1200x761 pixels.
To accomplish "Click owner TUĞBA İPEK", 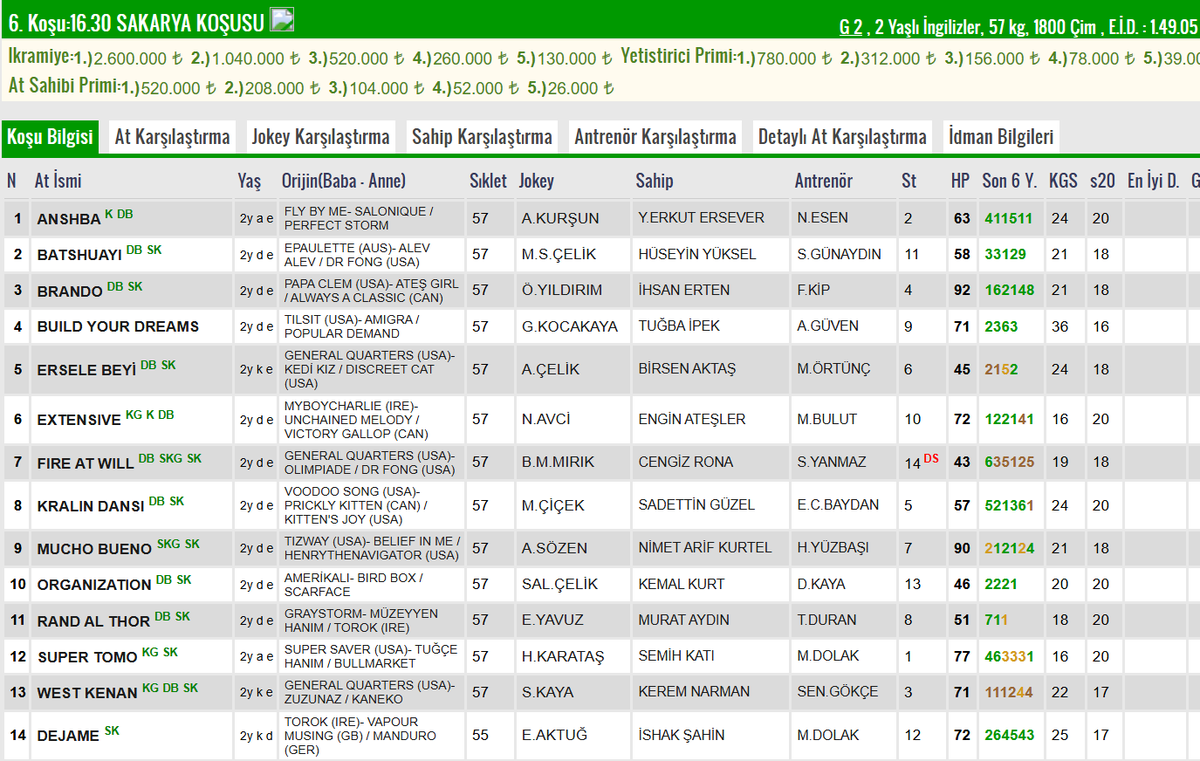I will pyautogui.click(x=679, y=326).
